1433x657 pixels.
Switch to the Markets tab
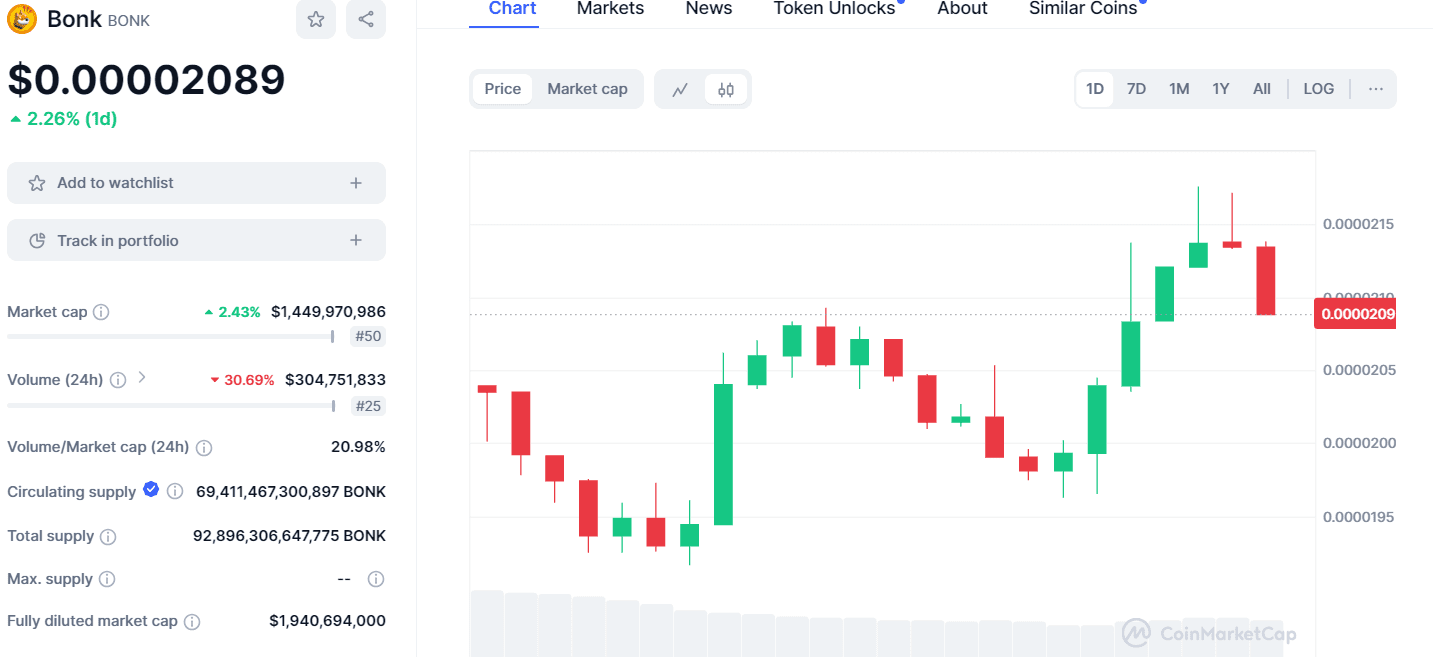[609, 9]
